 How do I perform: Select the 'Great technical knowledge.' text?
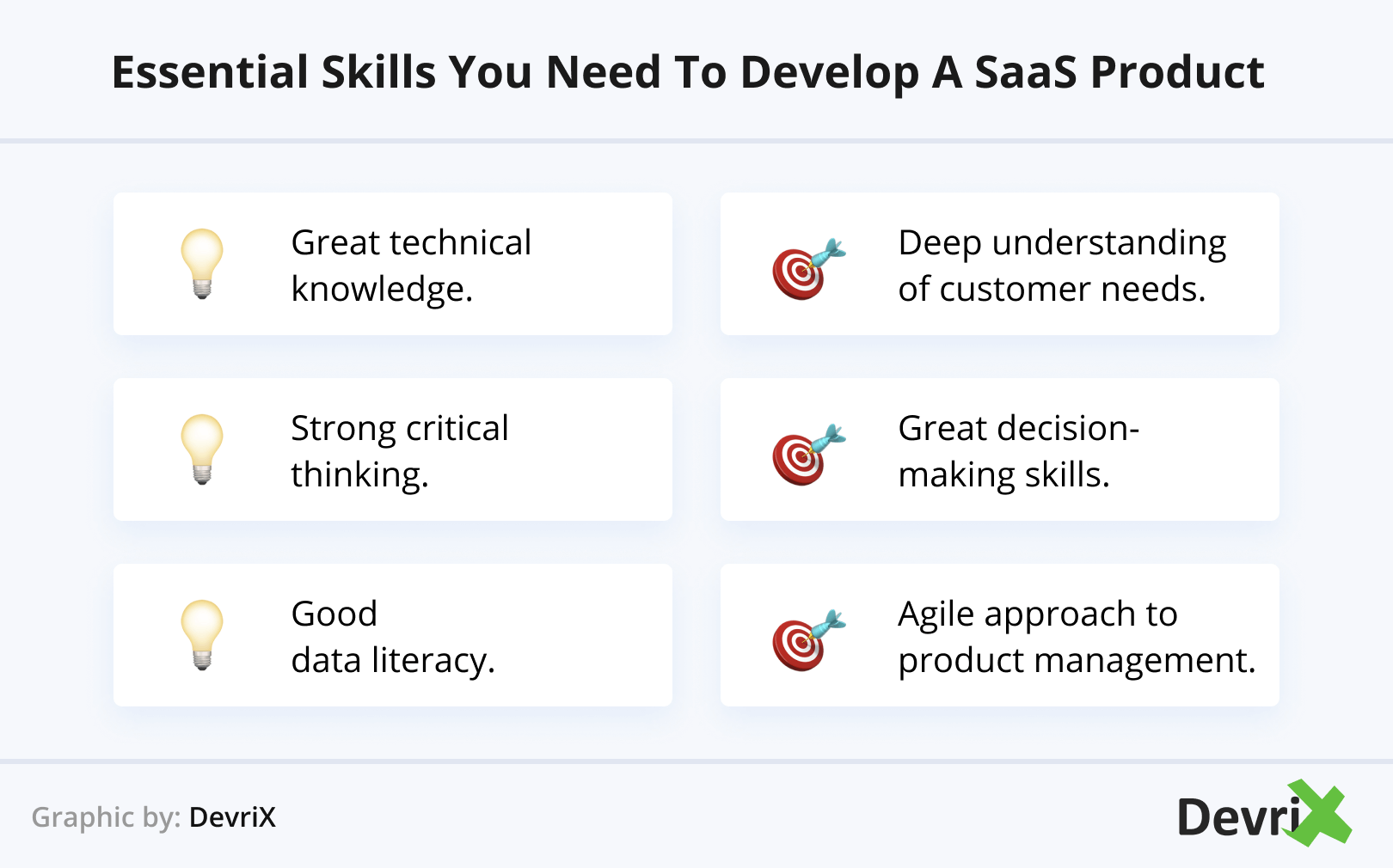click(411, 266)
